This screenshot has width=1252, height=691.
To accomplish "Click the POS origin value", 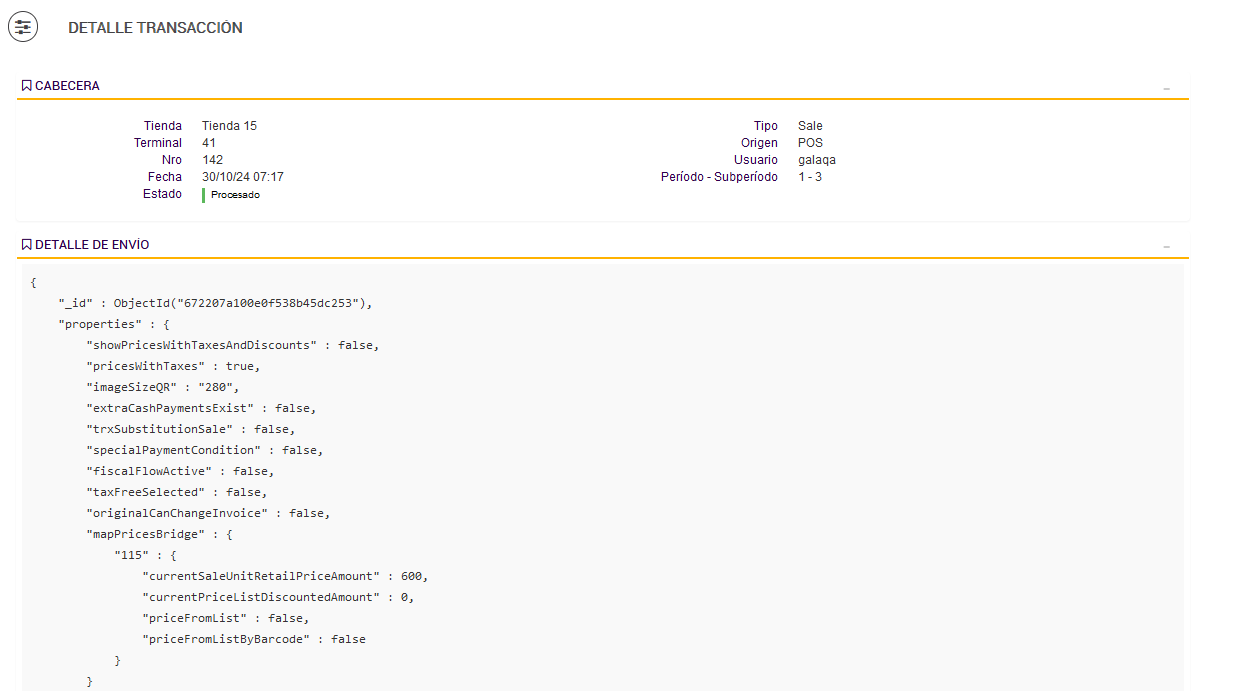I will click(x=810, y=143).
